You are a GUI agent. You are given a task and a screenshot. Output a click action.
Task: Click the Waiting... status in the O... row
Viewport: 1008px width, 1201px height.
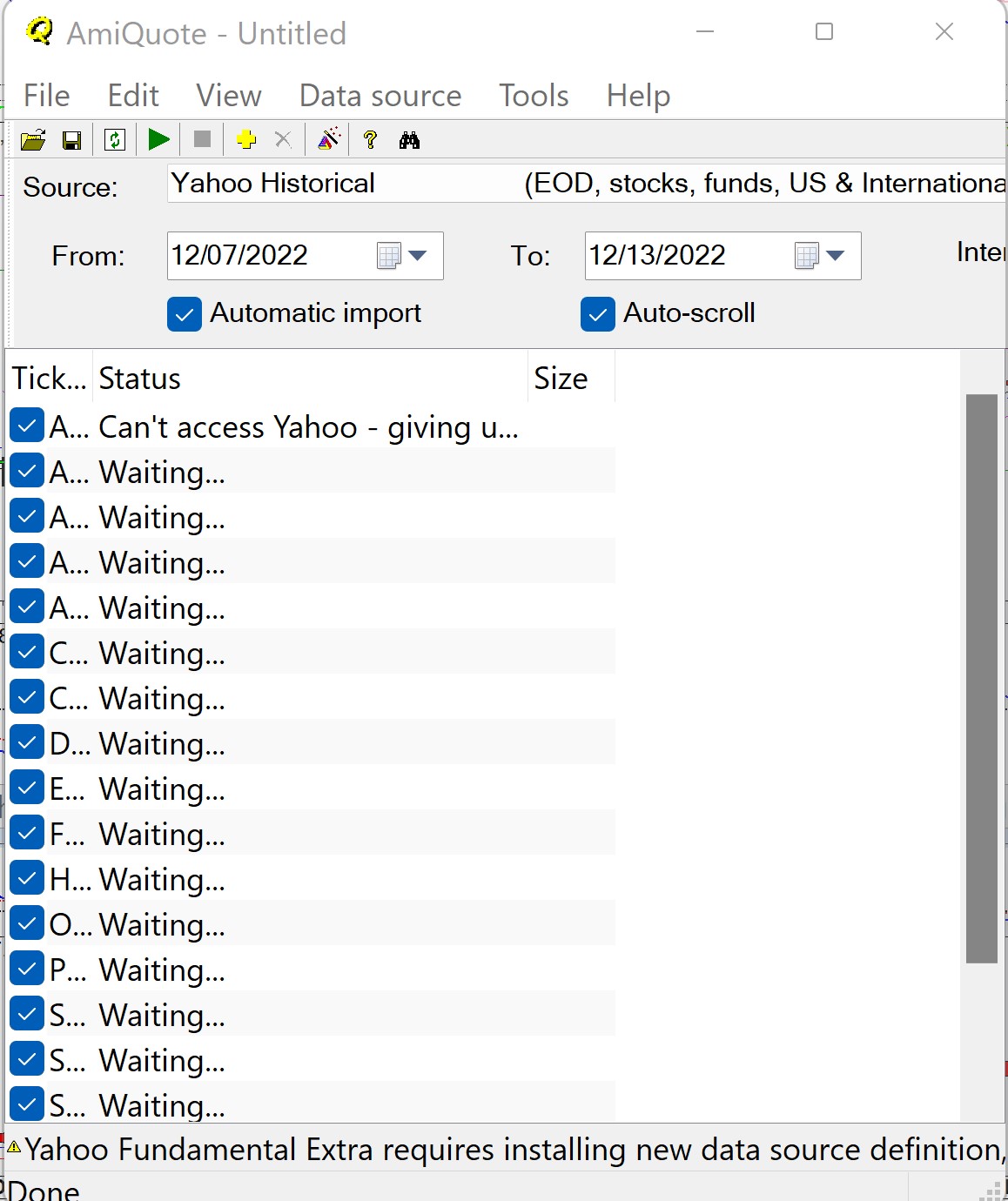point(162,925)
